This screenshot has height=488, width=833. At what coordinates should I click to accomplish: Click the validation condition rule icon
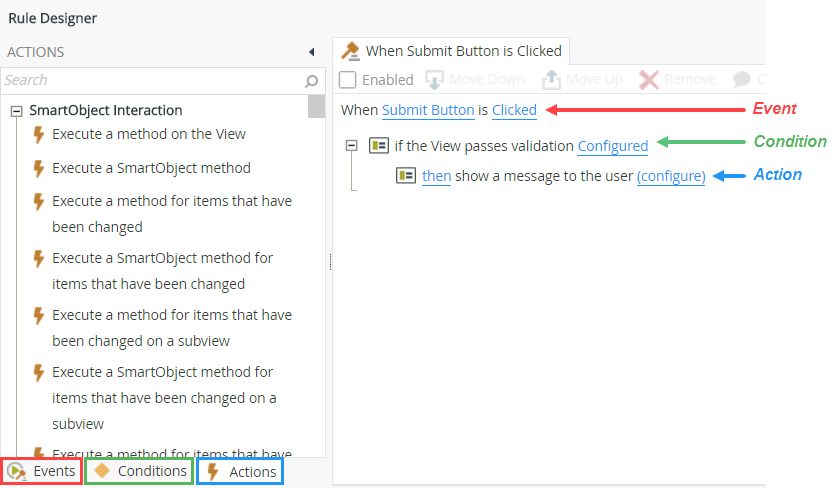click(x=379, y=146)
